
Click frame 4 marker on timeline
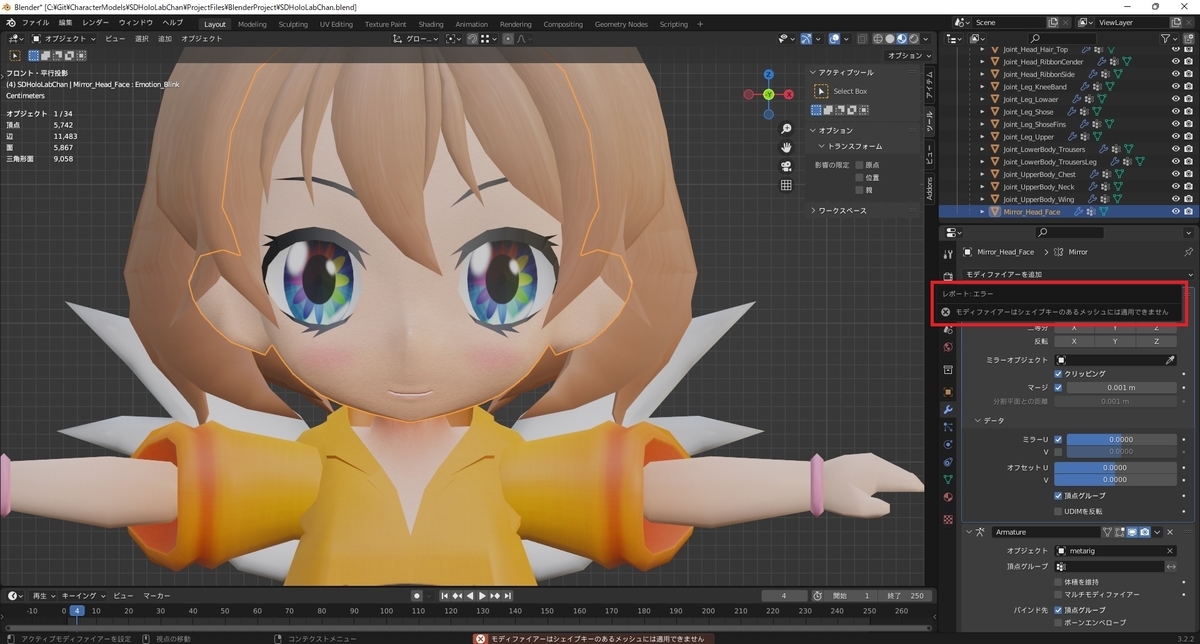tap(76, 610)
